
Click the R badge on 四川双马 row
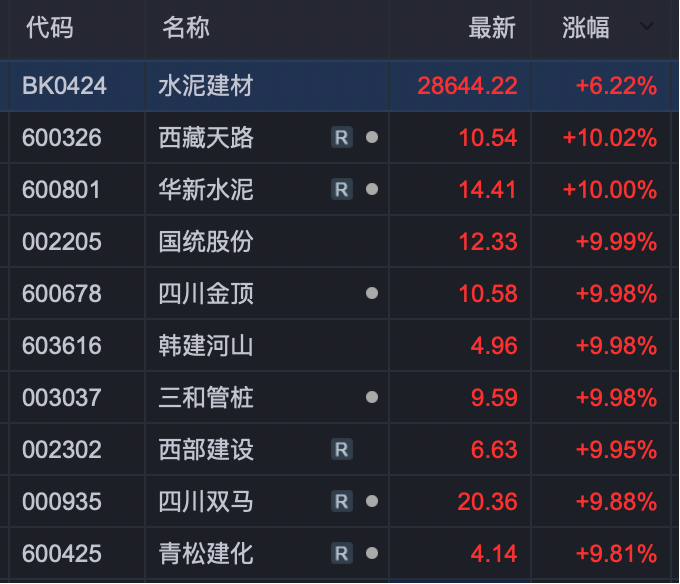coord(342,502)
